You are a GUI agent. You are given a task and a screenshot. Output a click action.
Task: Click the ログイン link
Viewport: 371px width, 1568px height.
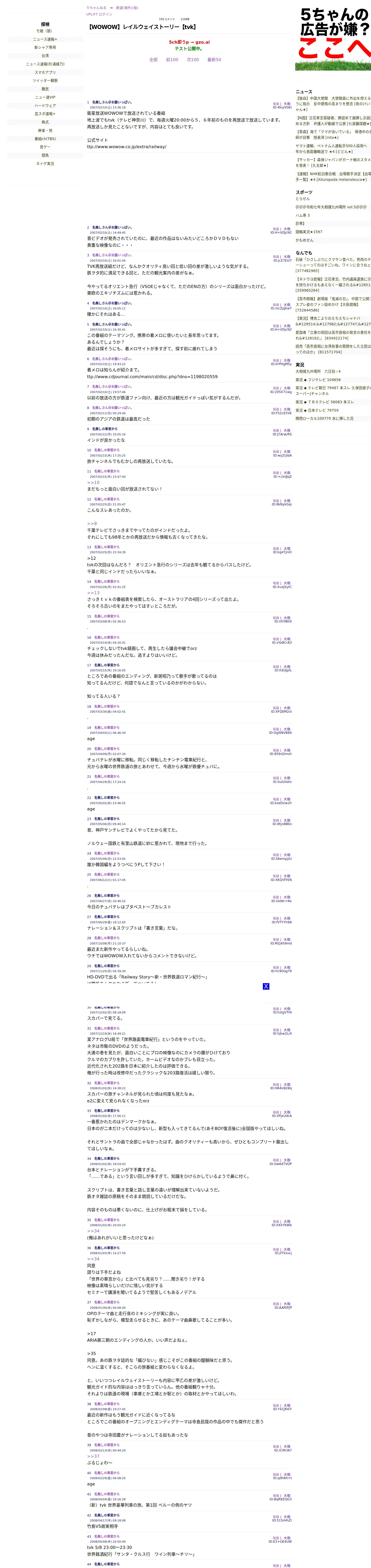(105, 14)
